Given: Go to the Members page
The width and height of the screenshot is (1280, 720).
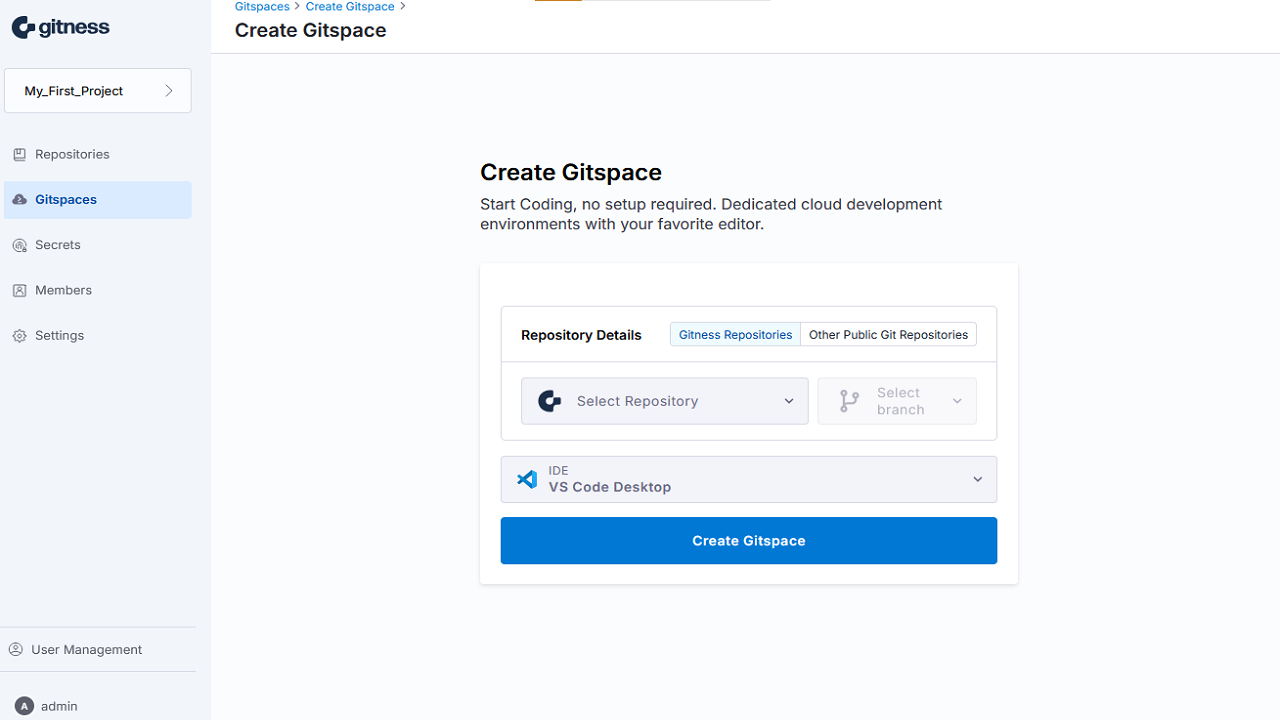Looking at the screenshot, I should tap(63, 291).
